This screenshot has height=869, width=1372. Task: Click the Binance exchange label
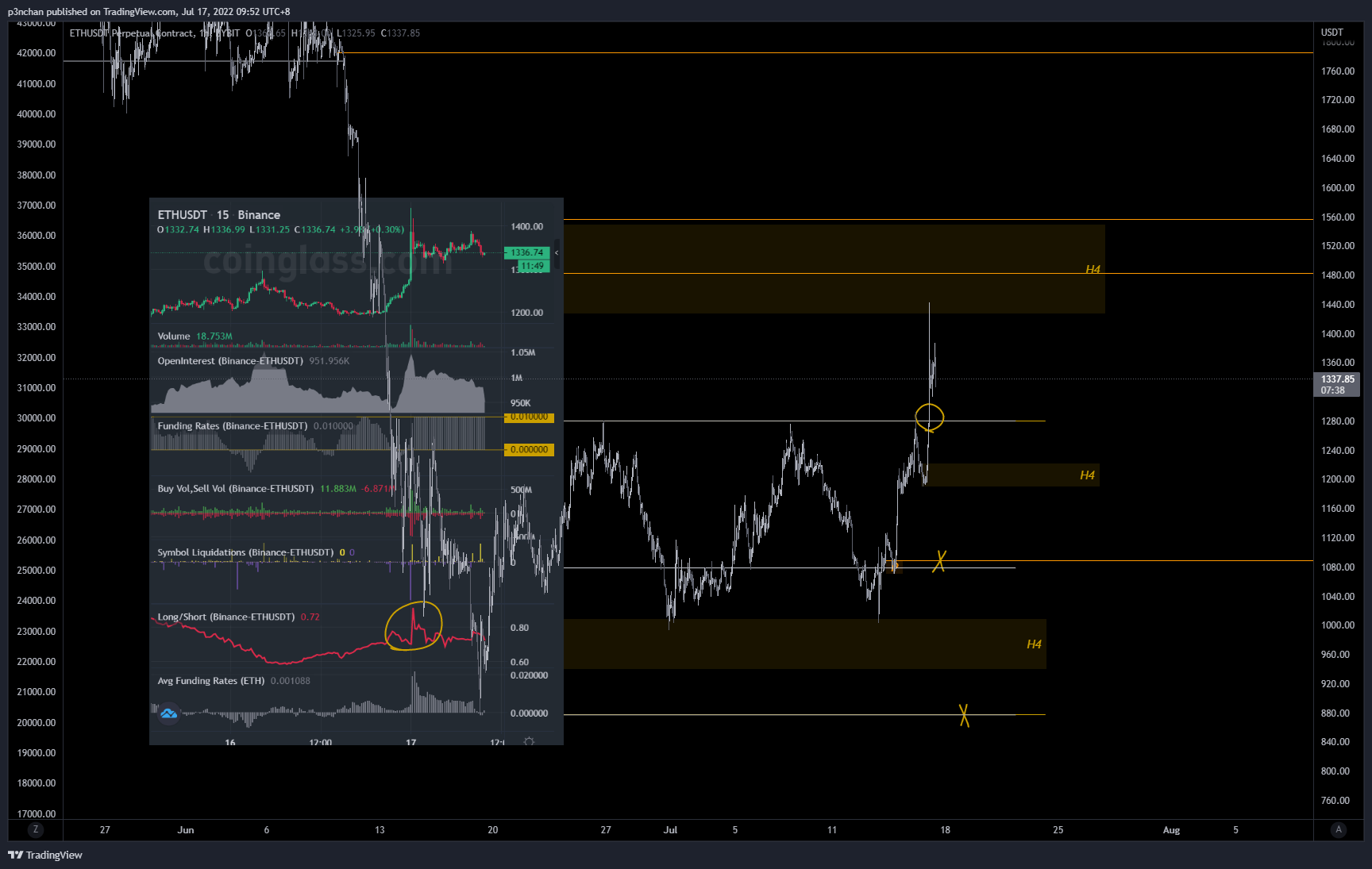click(x=259, y=215)
